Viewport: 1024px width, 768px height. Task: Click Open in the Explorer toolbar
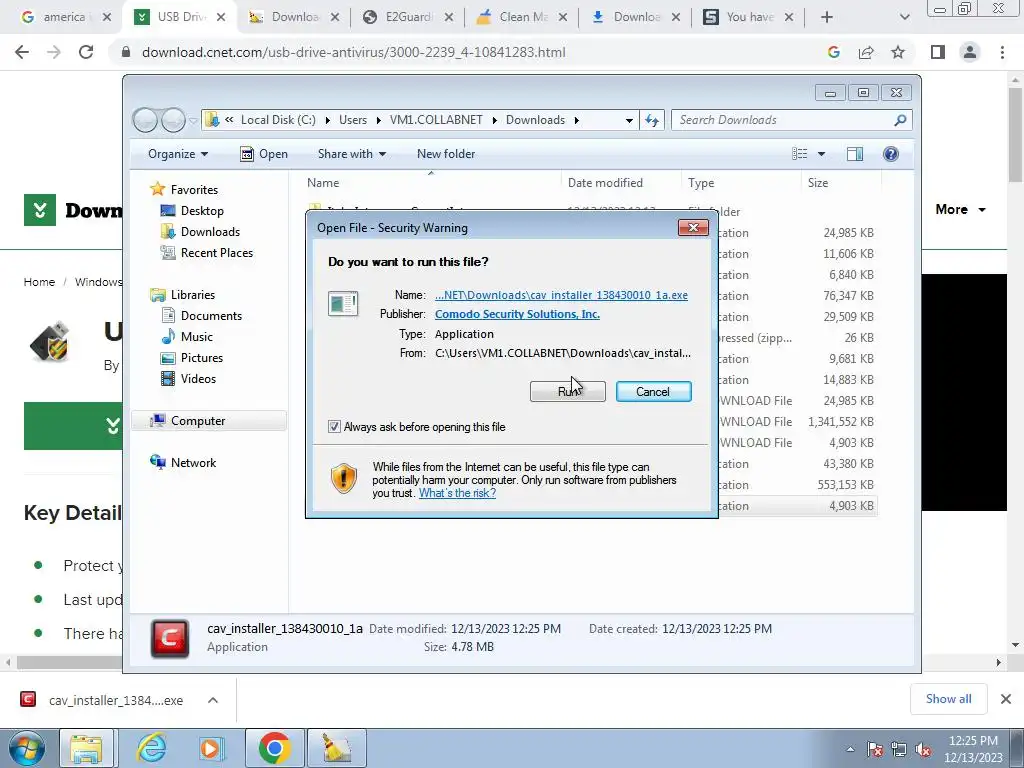pyautogui.click(x=264, y=154)
